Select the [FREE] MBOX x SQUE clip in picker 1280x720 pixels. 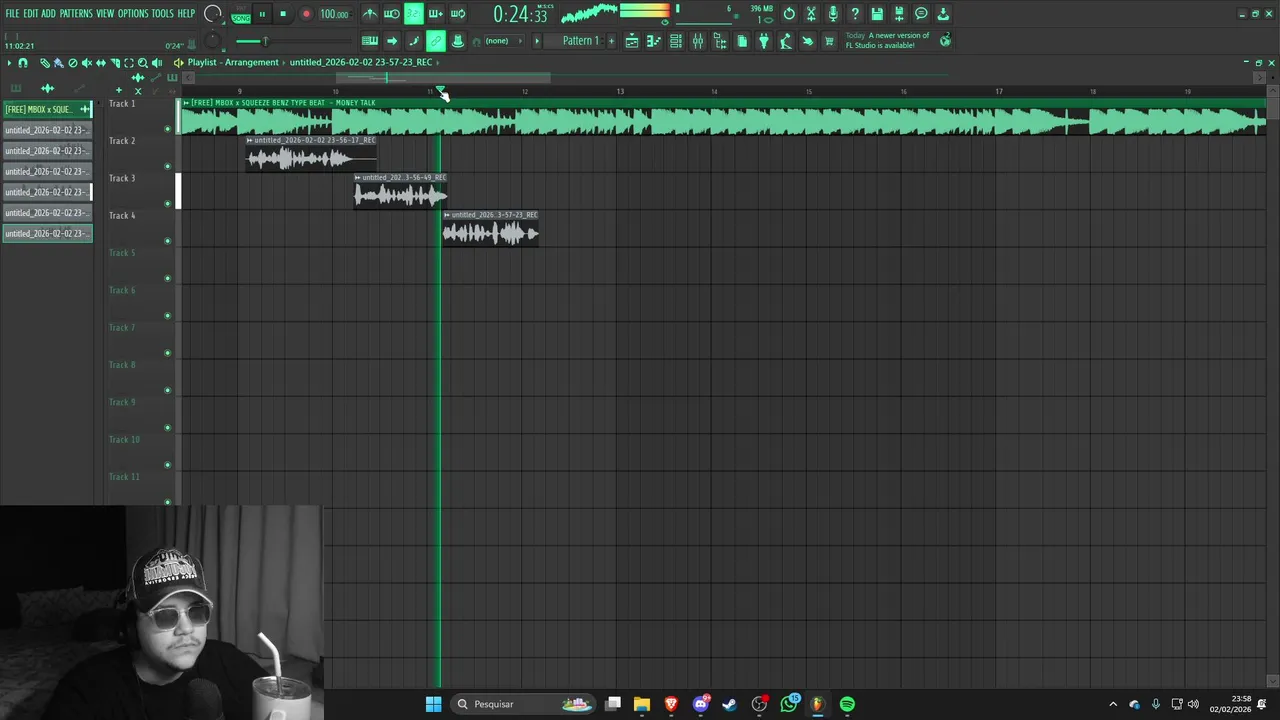47,109
